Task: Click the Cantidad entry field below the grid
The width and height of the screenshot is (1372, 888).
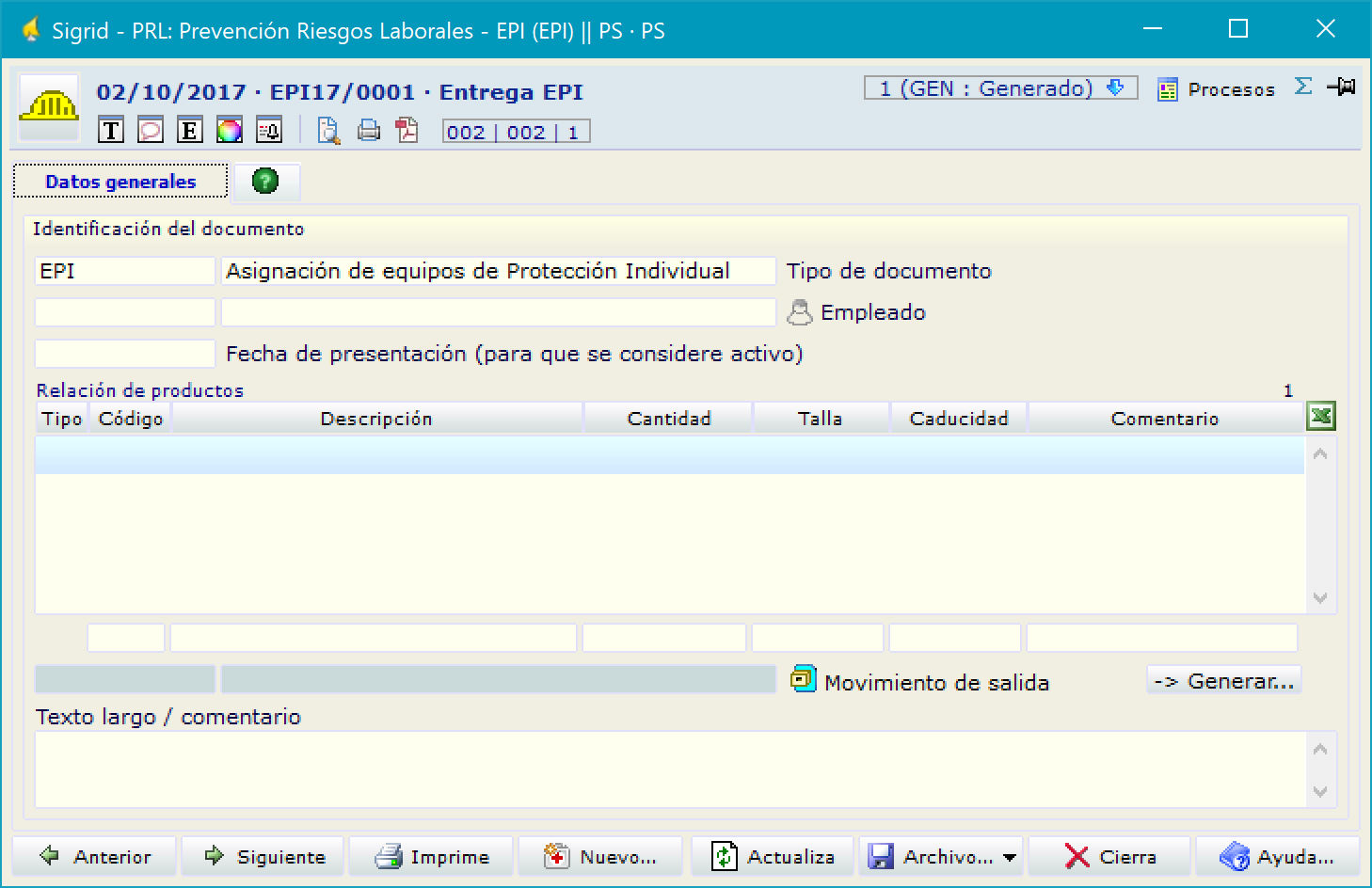Action: coord(664,638)
